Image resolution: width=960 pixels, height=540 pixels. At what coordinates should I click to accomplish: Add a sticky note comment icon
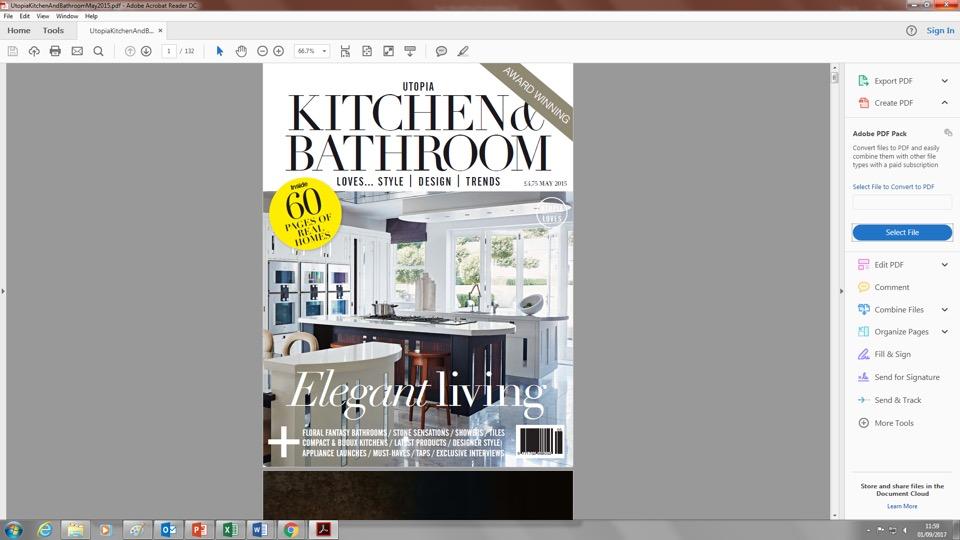tap(441, 51)
